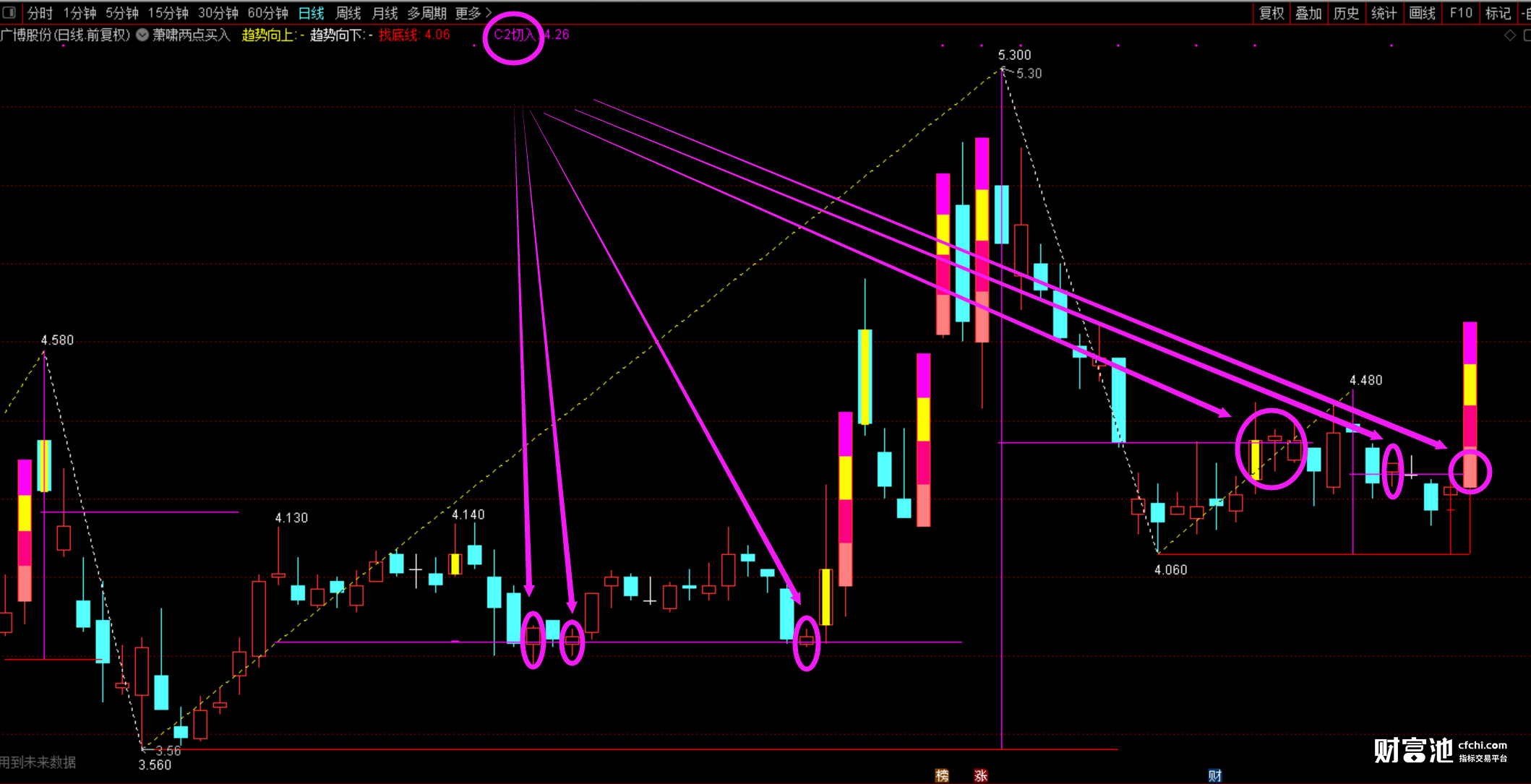Image resolution: width=1531 pixels, height=784 pixels.
Task: Toggle 复权 price adjustment
Action: pyautogui.click(x=1271, y=13)
